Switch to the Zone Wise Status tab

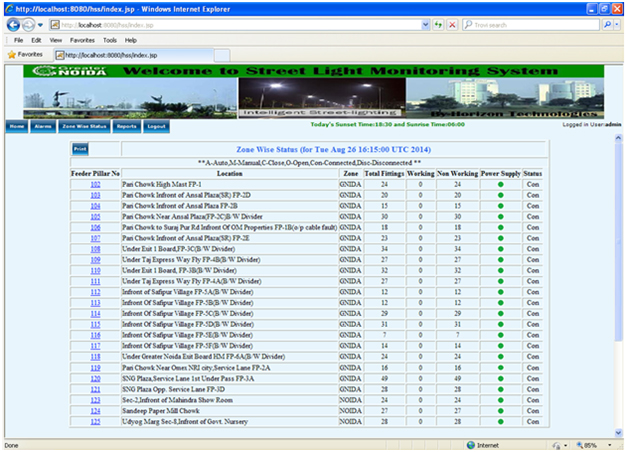coord(84,127)
